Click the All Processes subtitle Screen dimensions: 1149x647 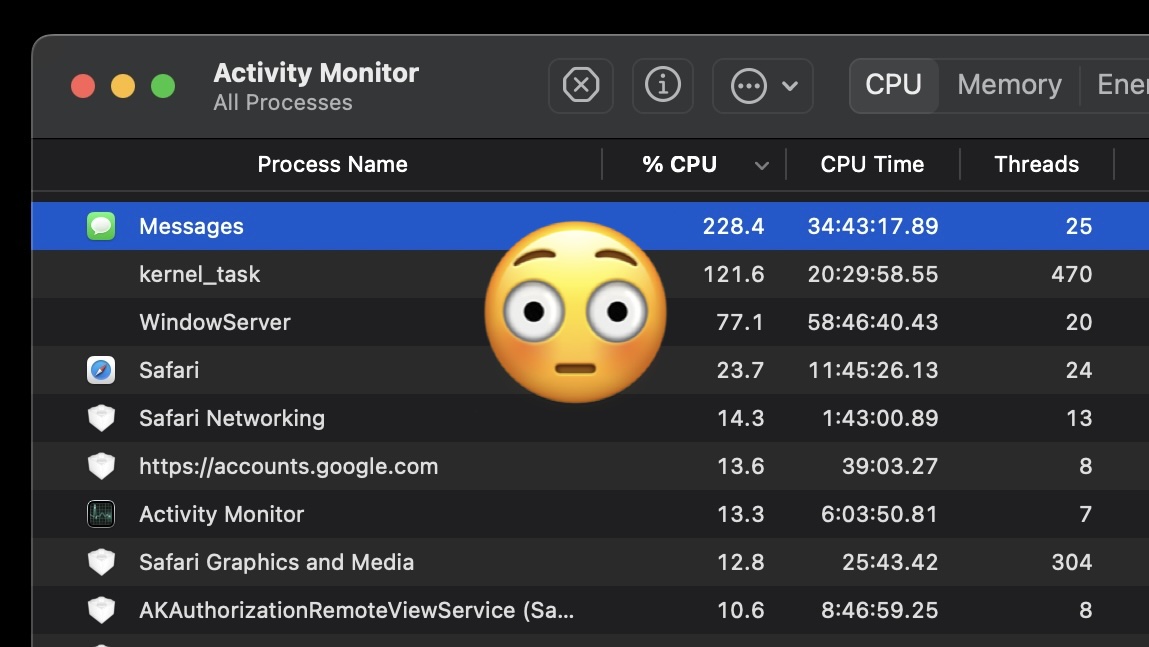[x=283, y=103]
